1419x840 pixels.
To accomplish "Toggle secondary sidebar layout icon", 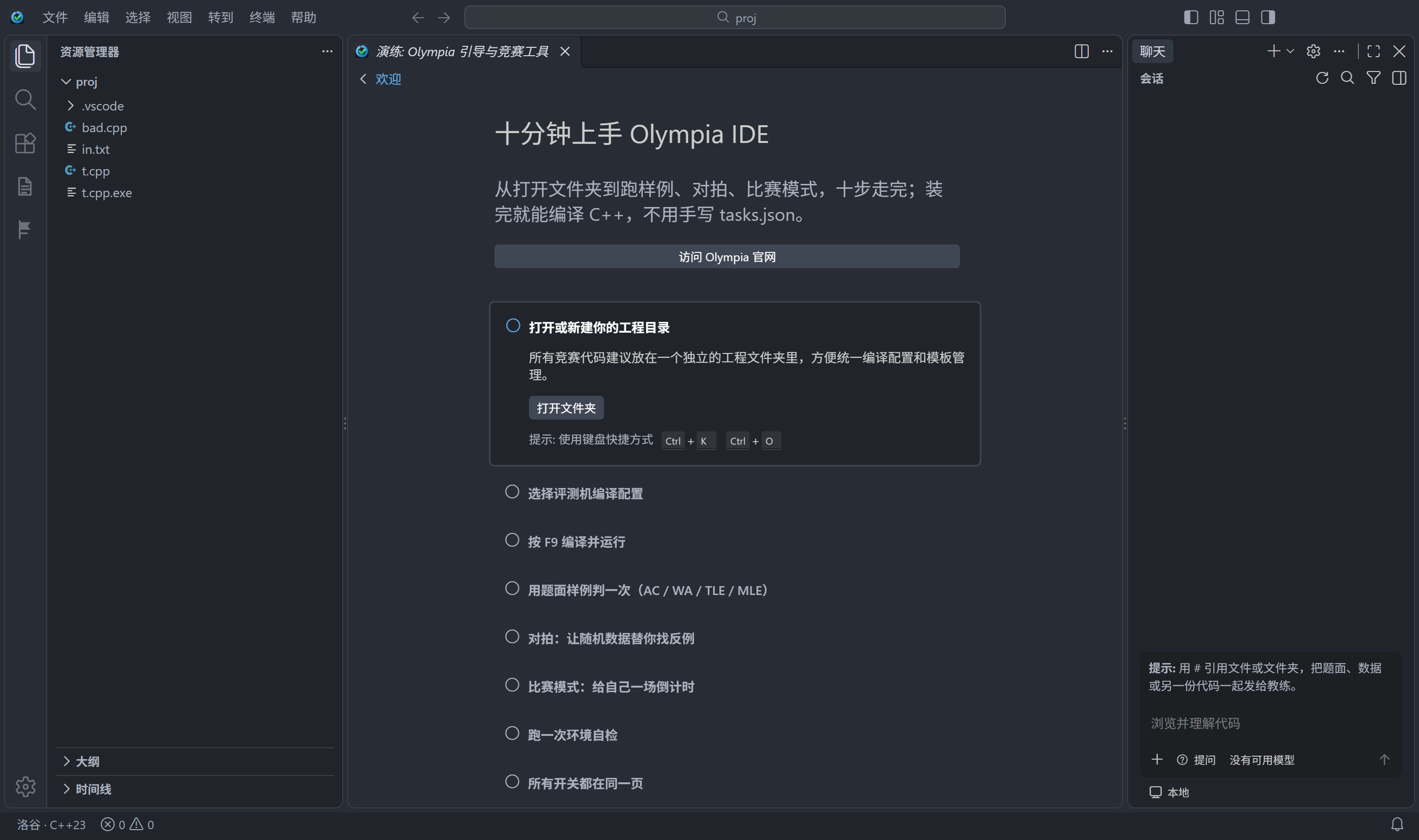I will point(1268,18).
